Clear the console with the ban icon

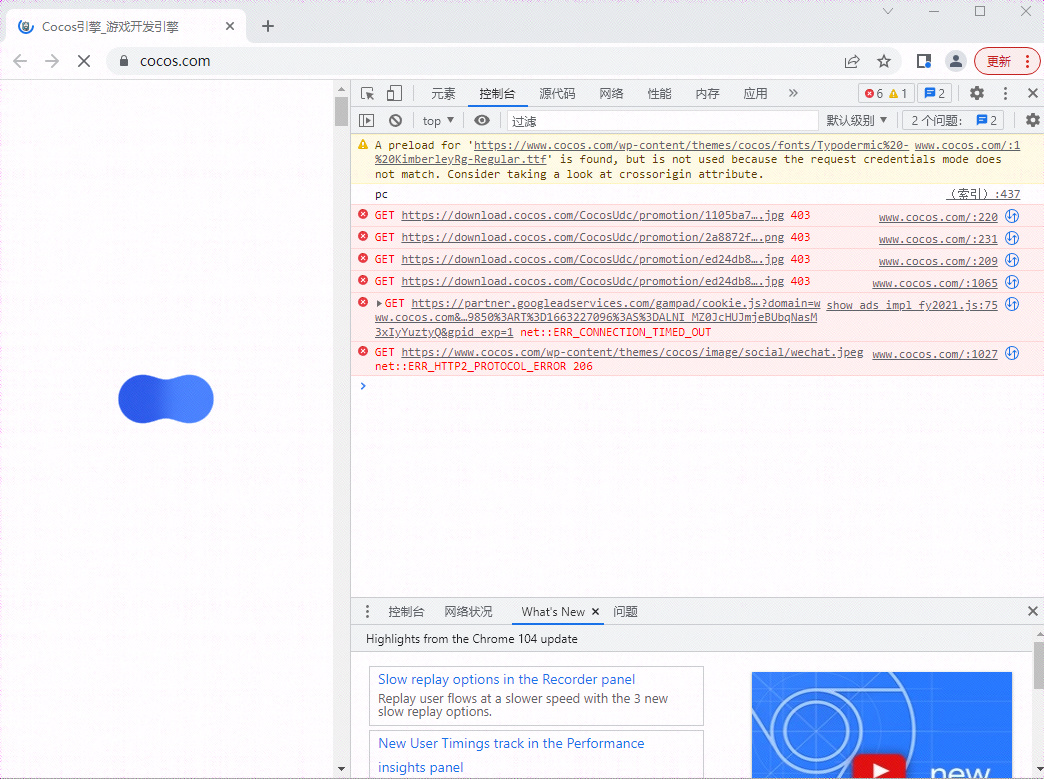point(395,121)
